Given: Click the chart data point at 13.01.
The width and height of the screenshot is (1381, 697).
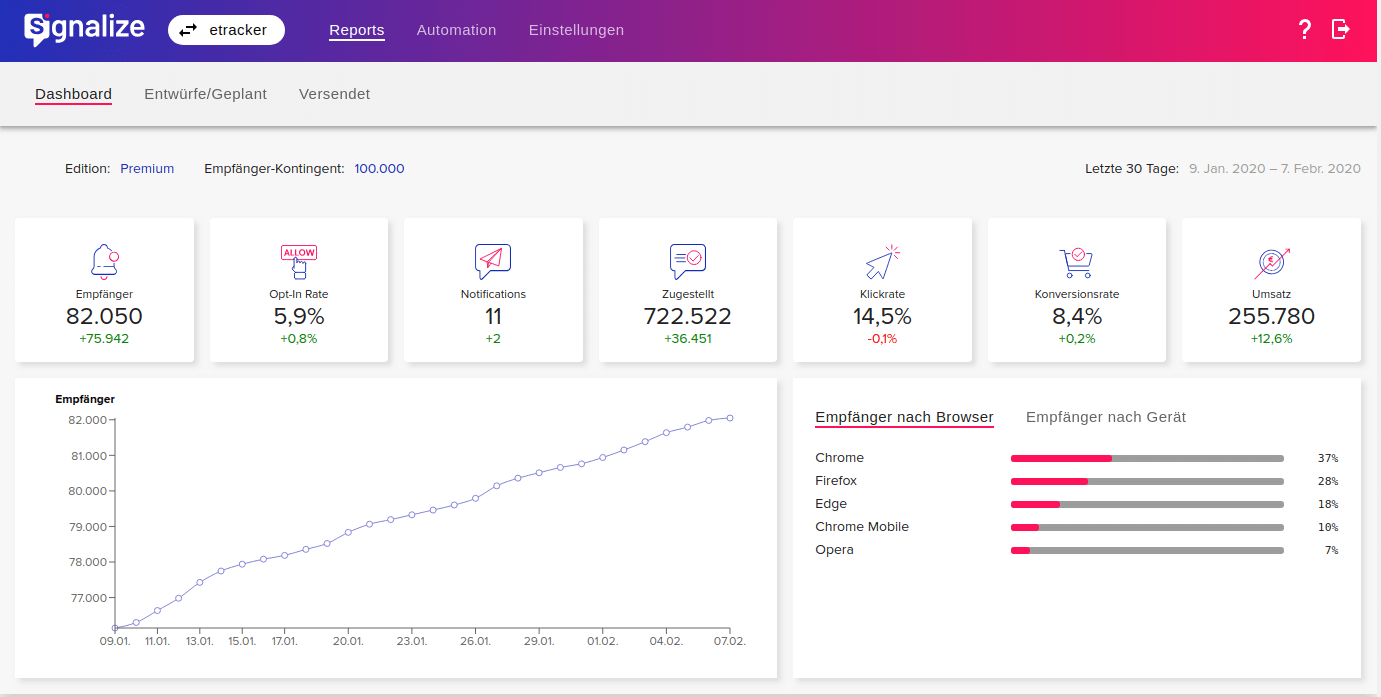Looking at the screenshot, I should [x=200, y=582].
